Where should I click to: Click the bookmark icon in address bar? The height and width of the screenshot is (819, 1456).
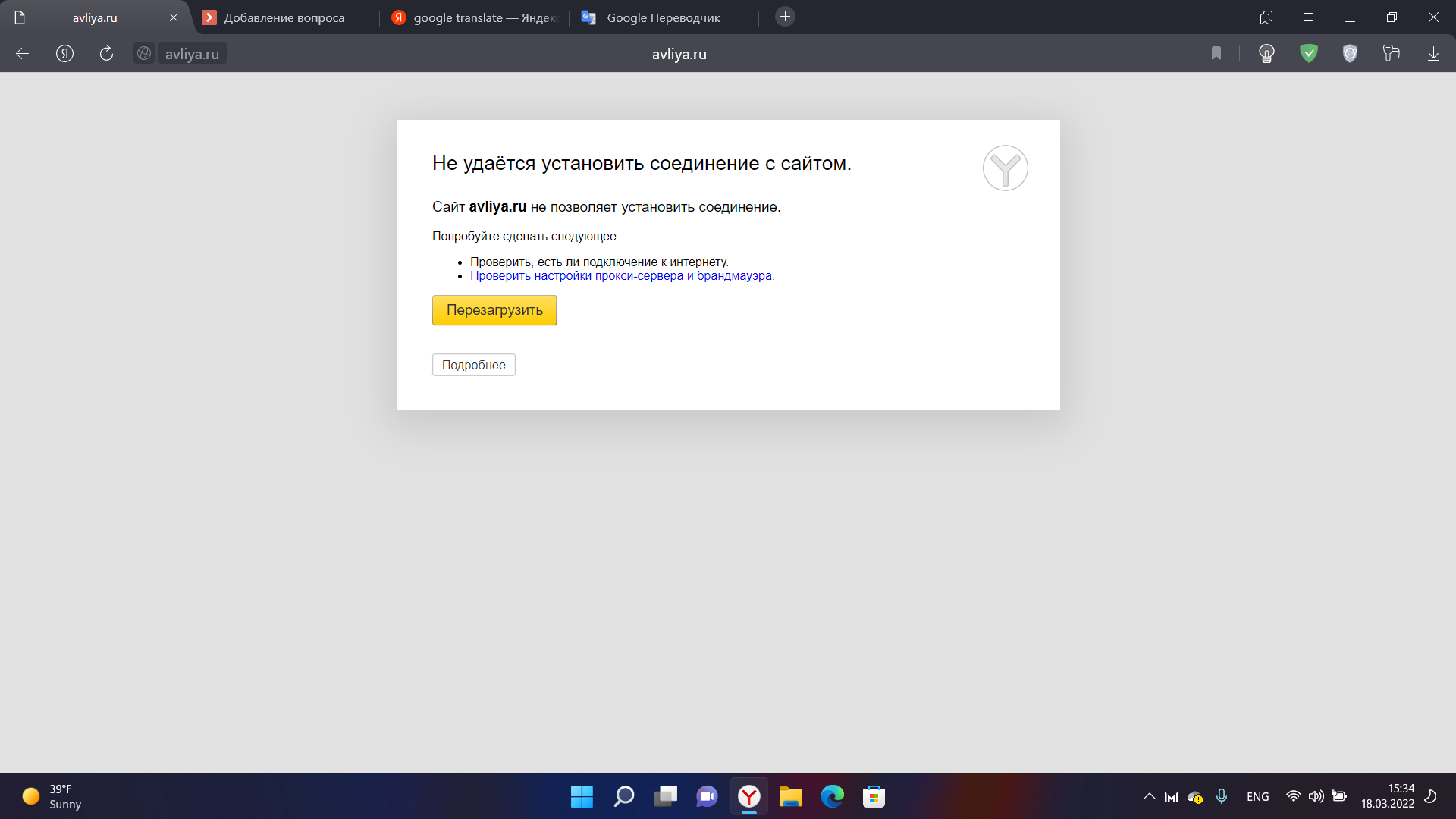1216,53
